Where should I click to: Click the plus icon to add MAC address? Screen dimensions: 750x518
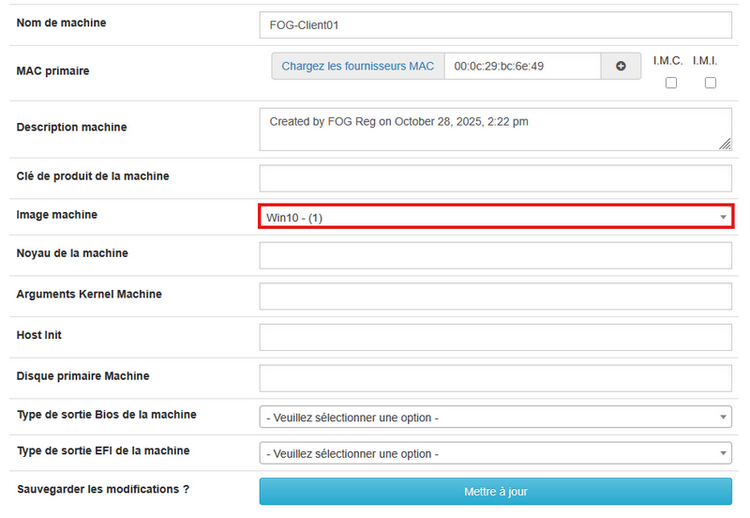pyautogui.click(x=620, y=66)
